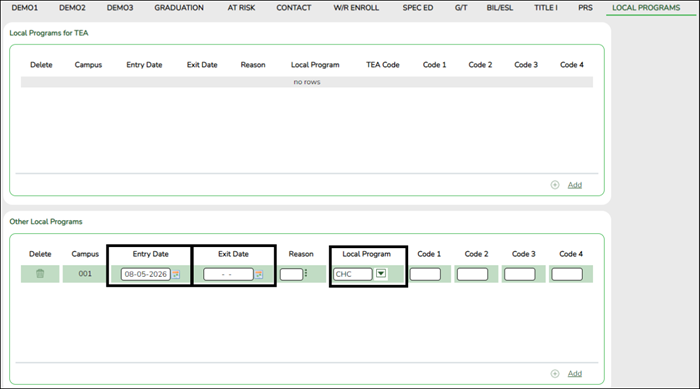Click the Reason header in TEA table

(x=253, y=65)
